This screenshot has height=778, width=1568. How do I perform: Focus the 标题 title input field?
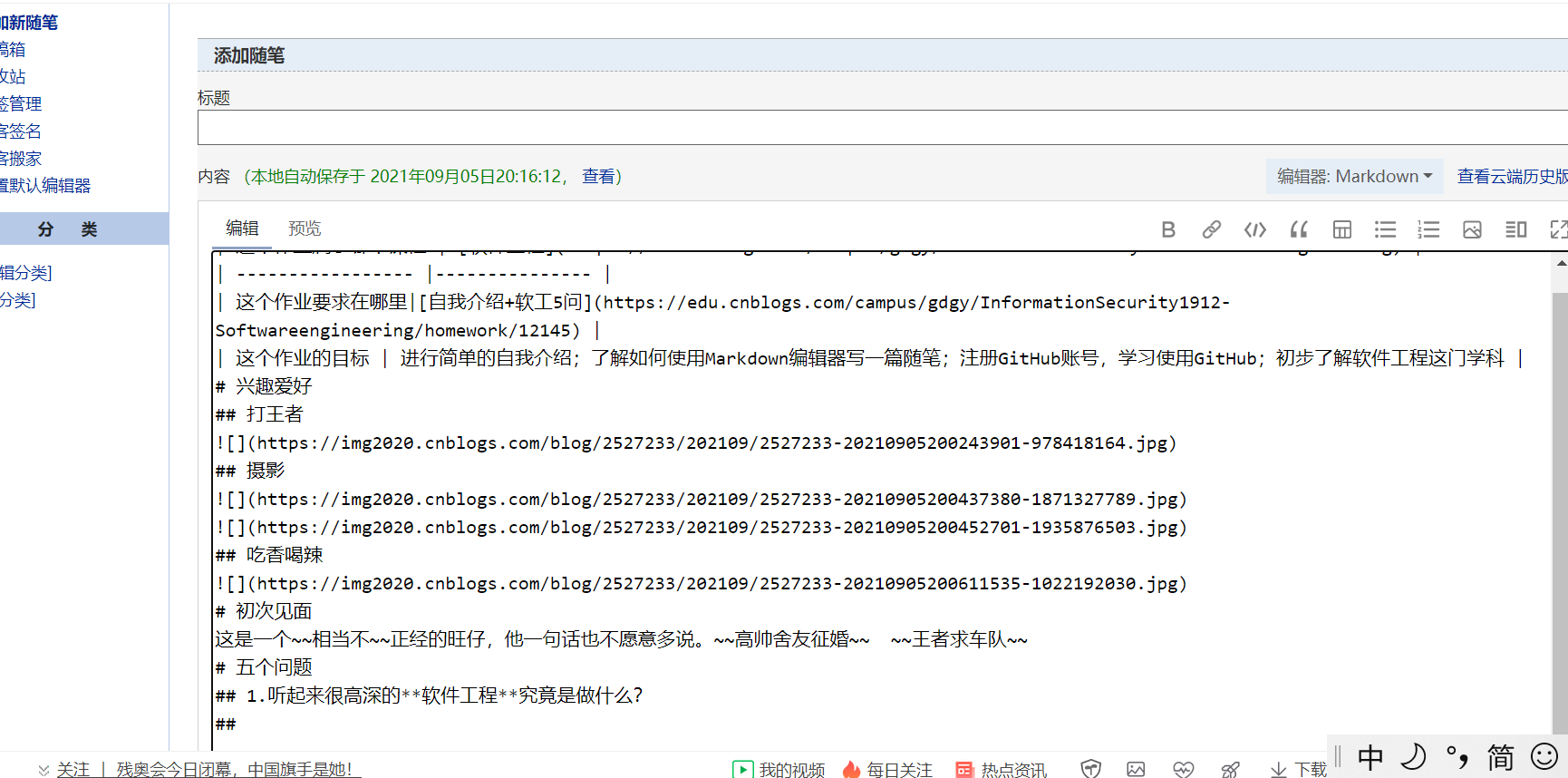[883, 128]
